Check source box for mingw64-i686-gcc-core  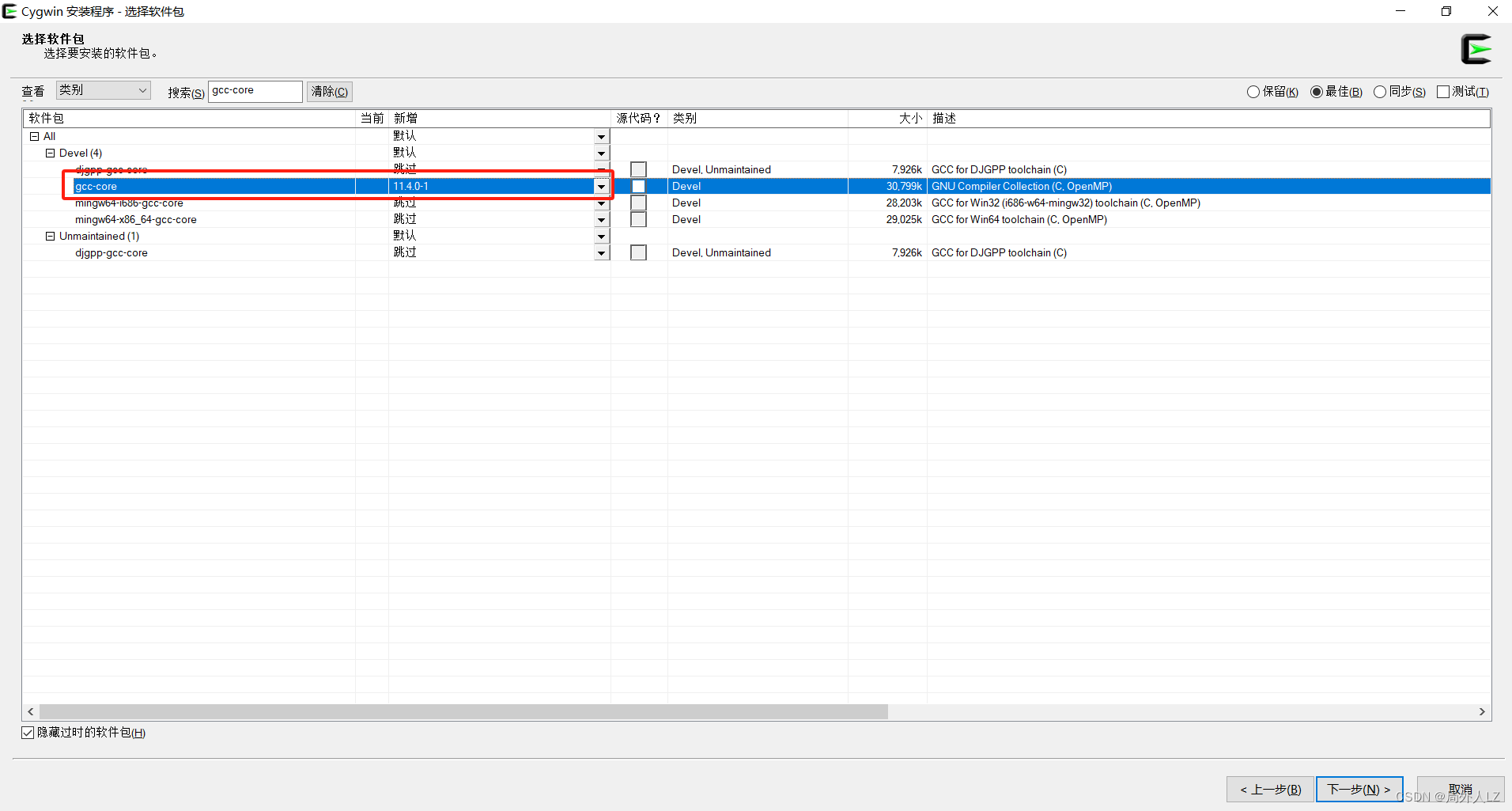[638, 203]
